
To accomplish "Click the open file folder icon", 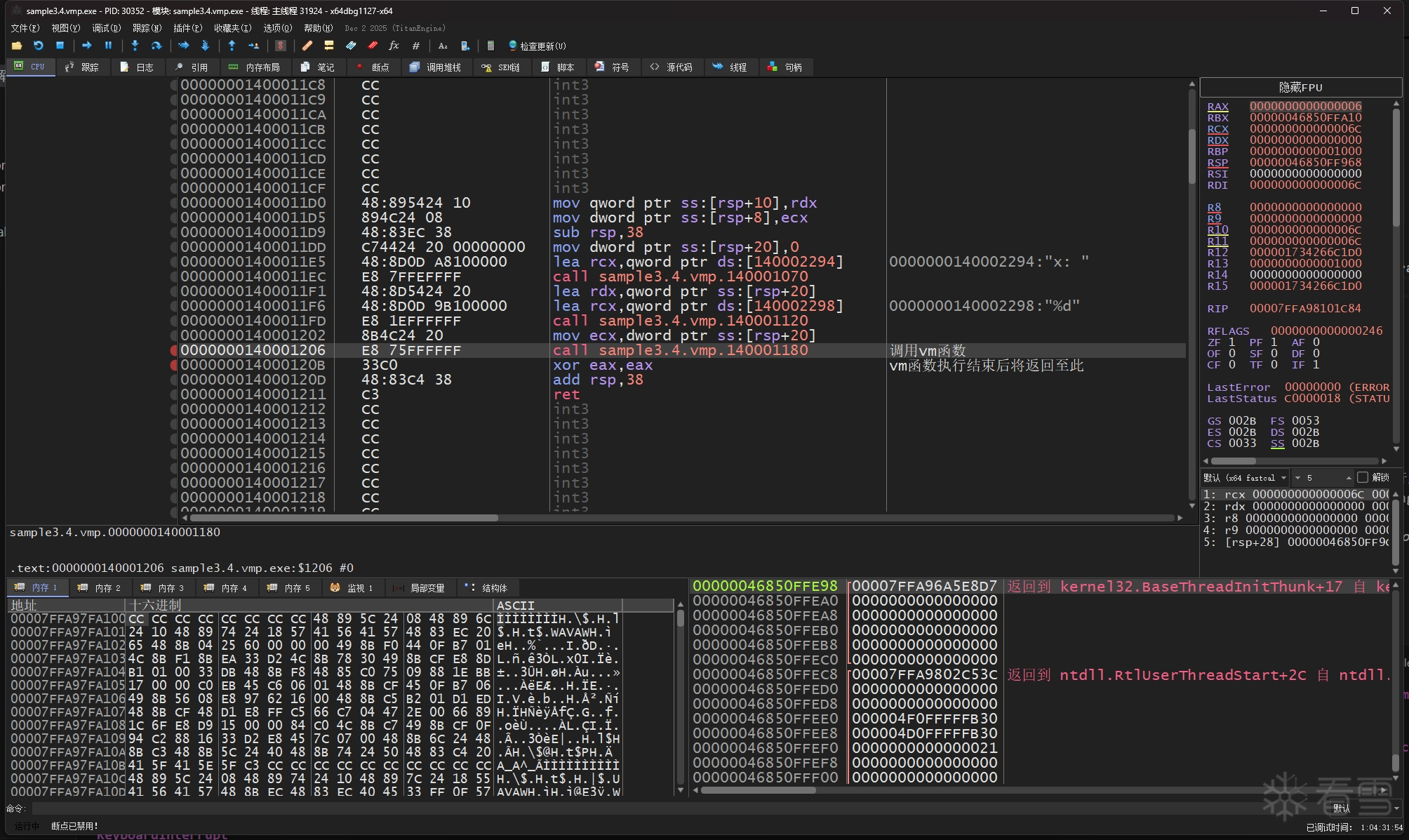I will [17, 46].
